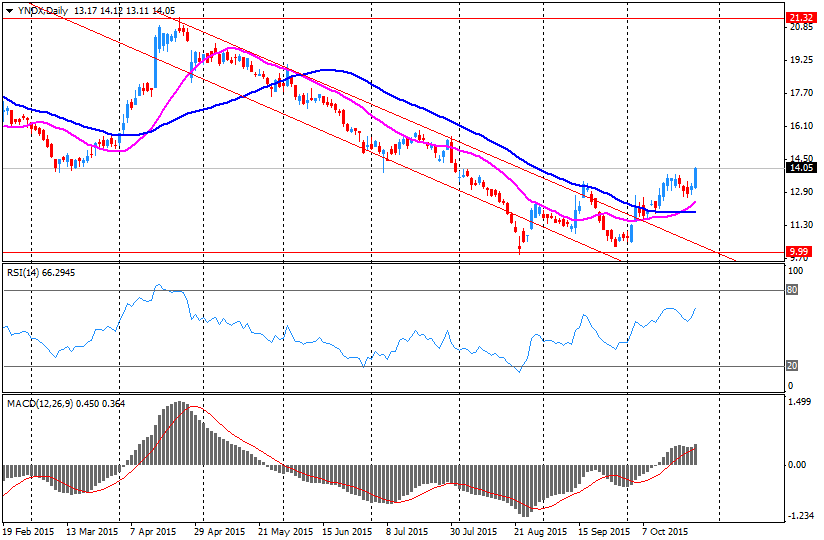The width and height of the screenshot is (824, 540).
Task: Click the 15 Sep 2015 date label
Action: click(x=604, y=532)
